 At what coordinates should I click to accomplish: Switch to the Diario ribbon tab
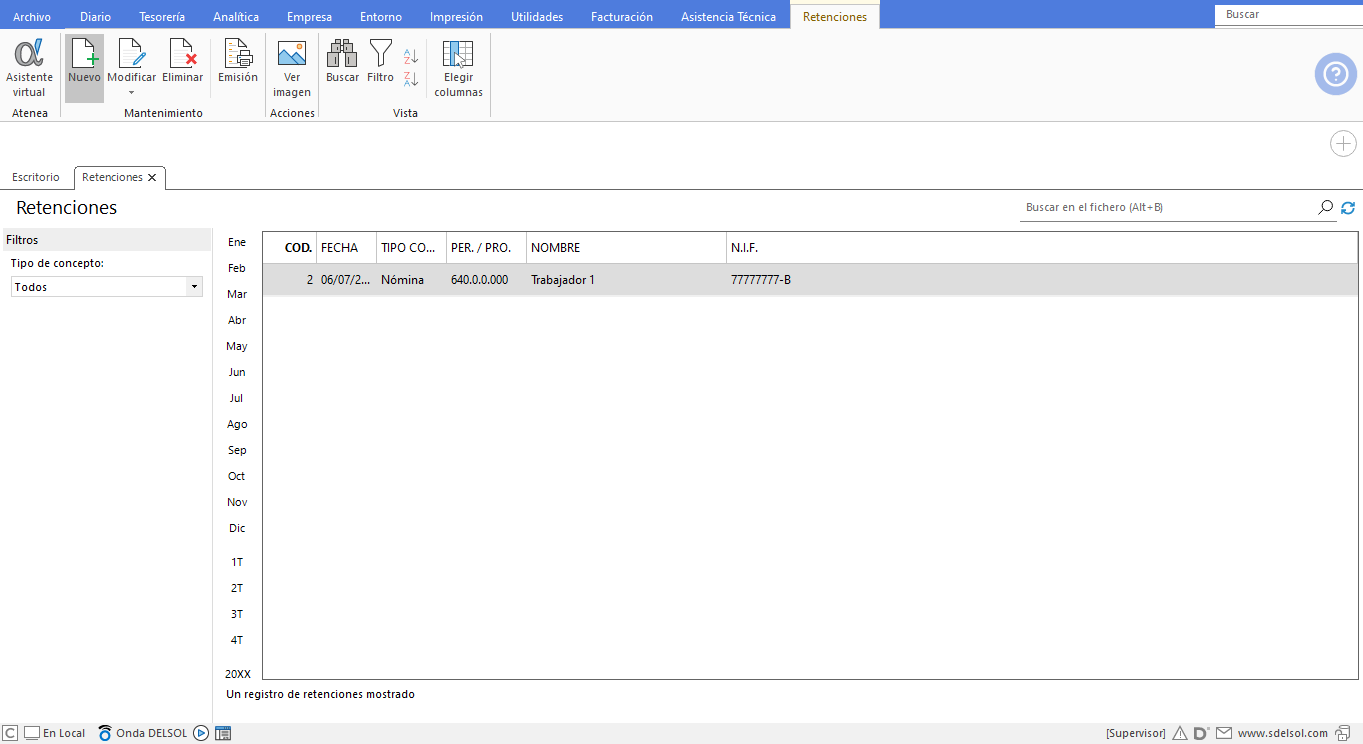96,17
